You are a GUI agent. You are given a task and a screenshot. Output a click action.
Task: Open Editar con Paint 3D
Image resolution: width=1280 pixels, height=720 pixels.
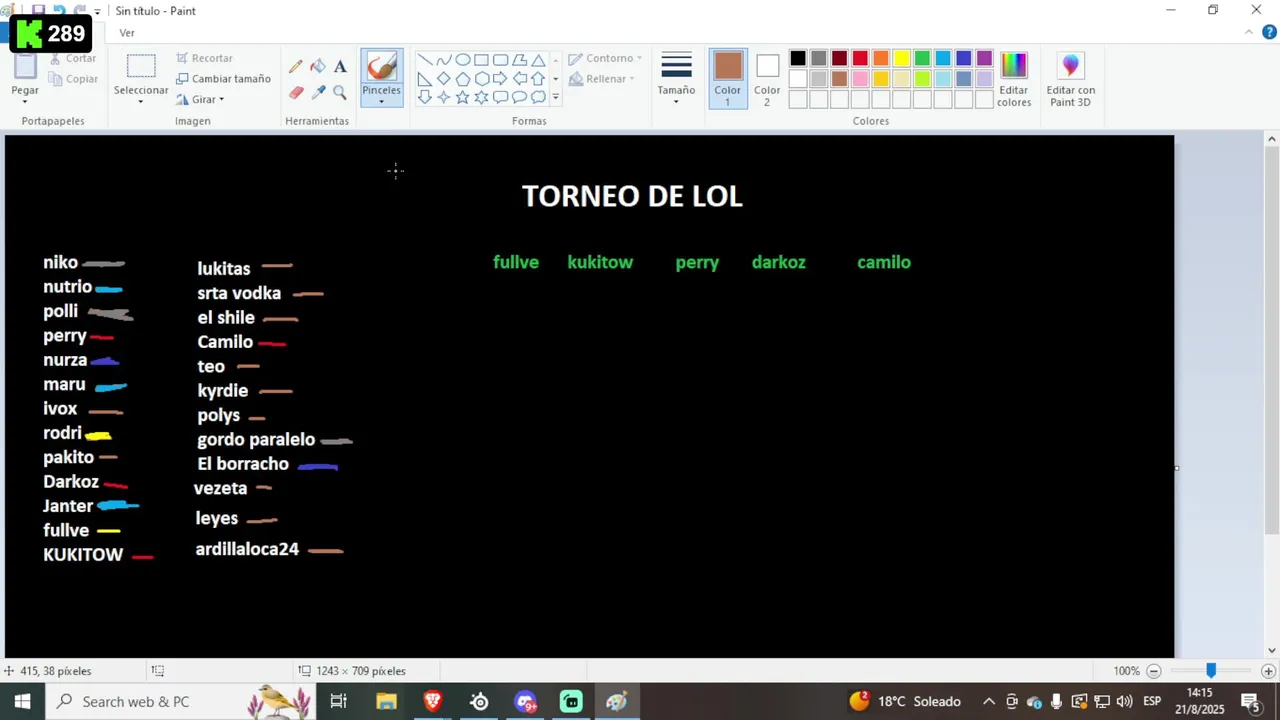point(1070,80)
